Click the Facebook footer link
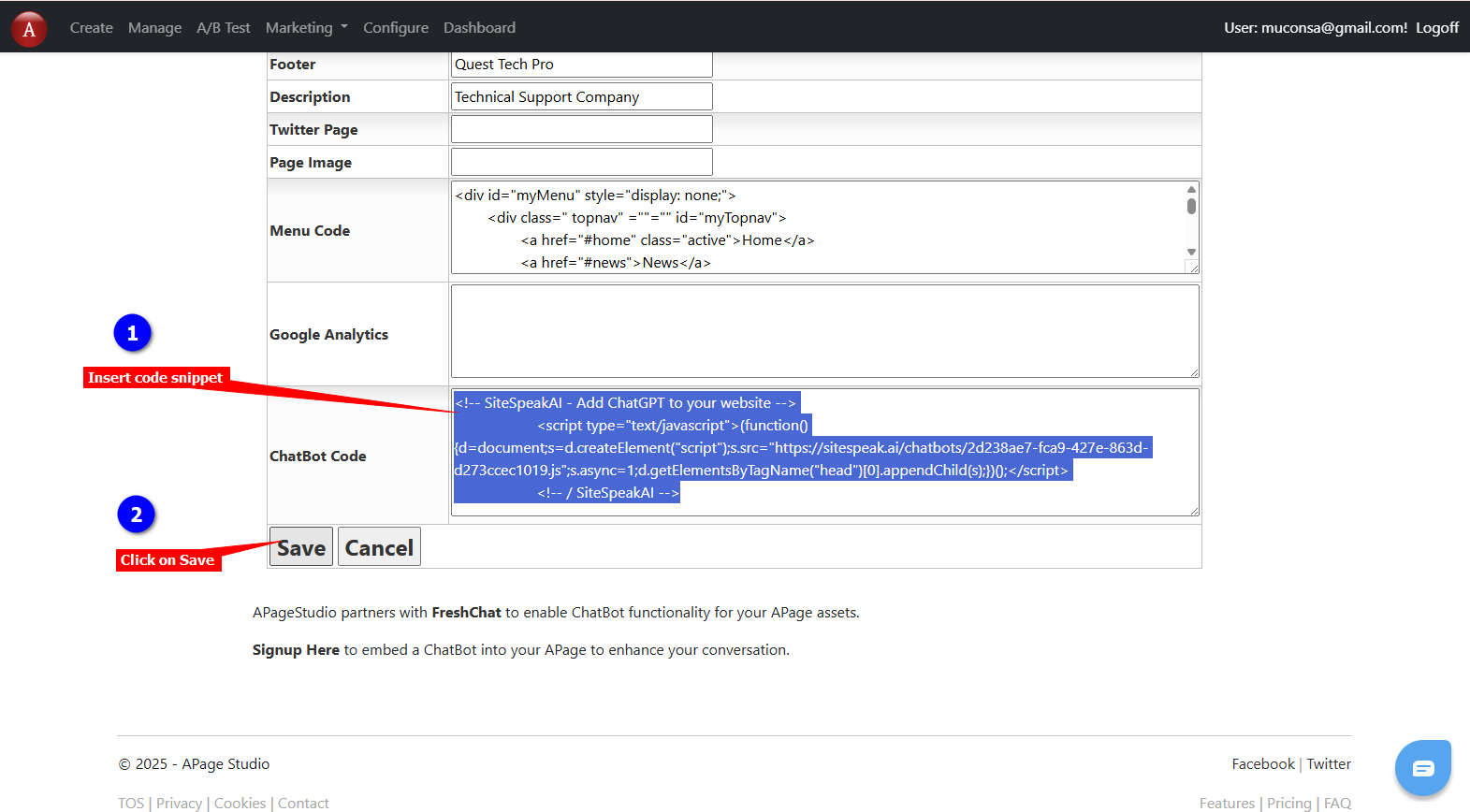1470x812 pixels. (x=1262, y=764)
